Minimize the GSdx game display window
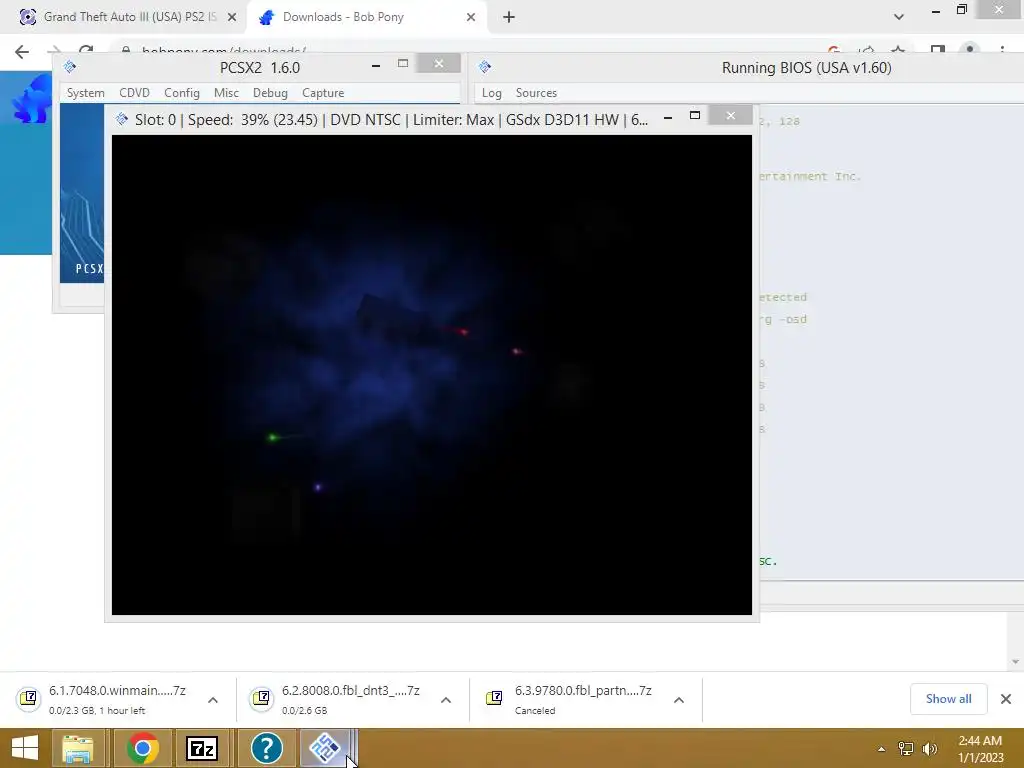Viewport: 1024px width, 768px height. [x=667, y=118]
